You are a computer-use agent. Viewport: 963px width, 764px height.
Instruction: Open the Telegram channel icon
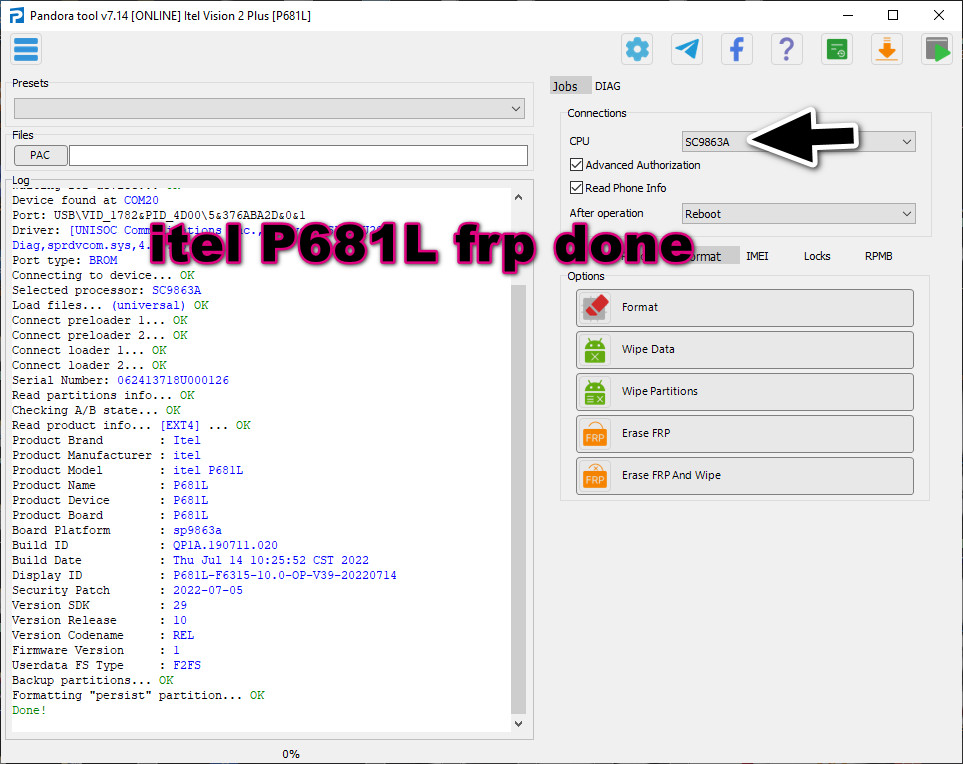click(687, 49)
